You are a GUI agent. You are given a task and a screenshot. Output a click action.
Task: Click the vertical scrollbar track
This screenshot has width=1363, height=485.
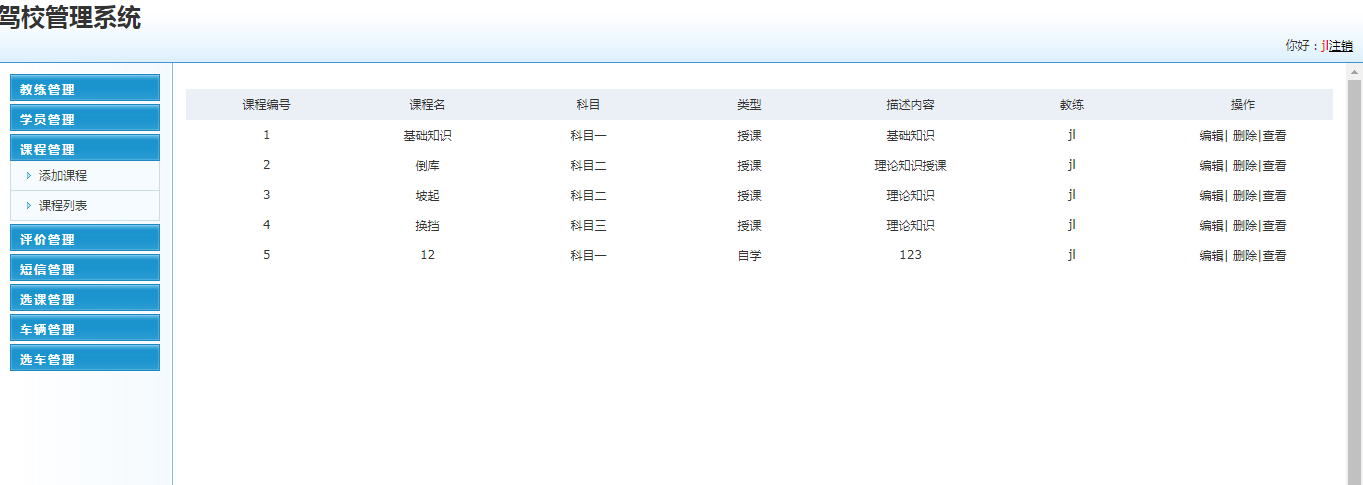1355,283
